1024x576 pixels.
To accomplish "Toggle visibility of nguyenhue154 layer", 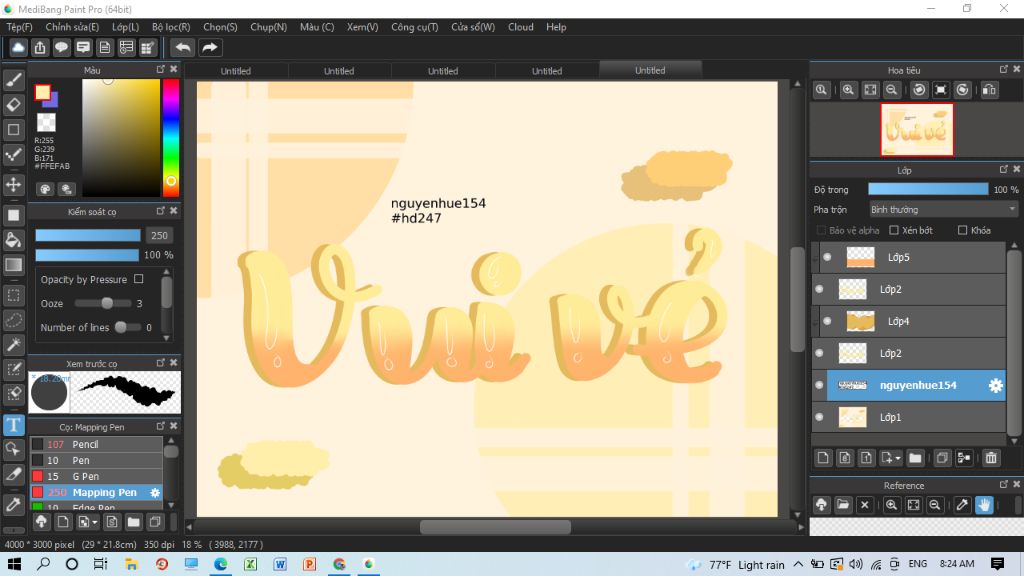I will point(820,385).
